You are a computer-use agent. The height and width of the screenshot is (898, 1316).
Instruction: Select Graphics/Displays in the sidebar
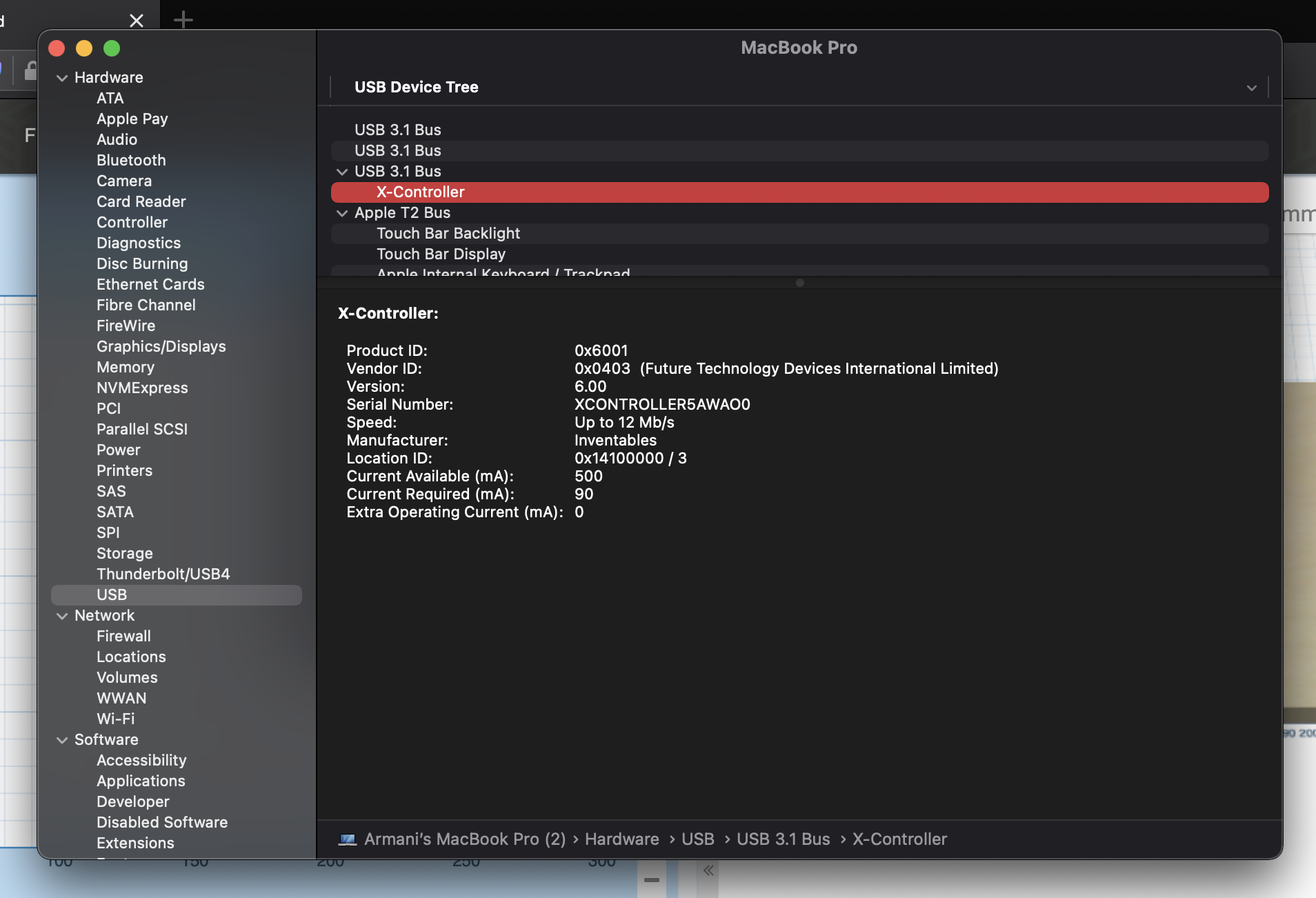[x=161, y=347]
